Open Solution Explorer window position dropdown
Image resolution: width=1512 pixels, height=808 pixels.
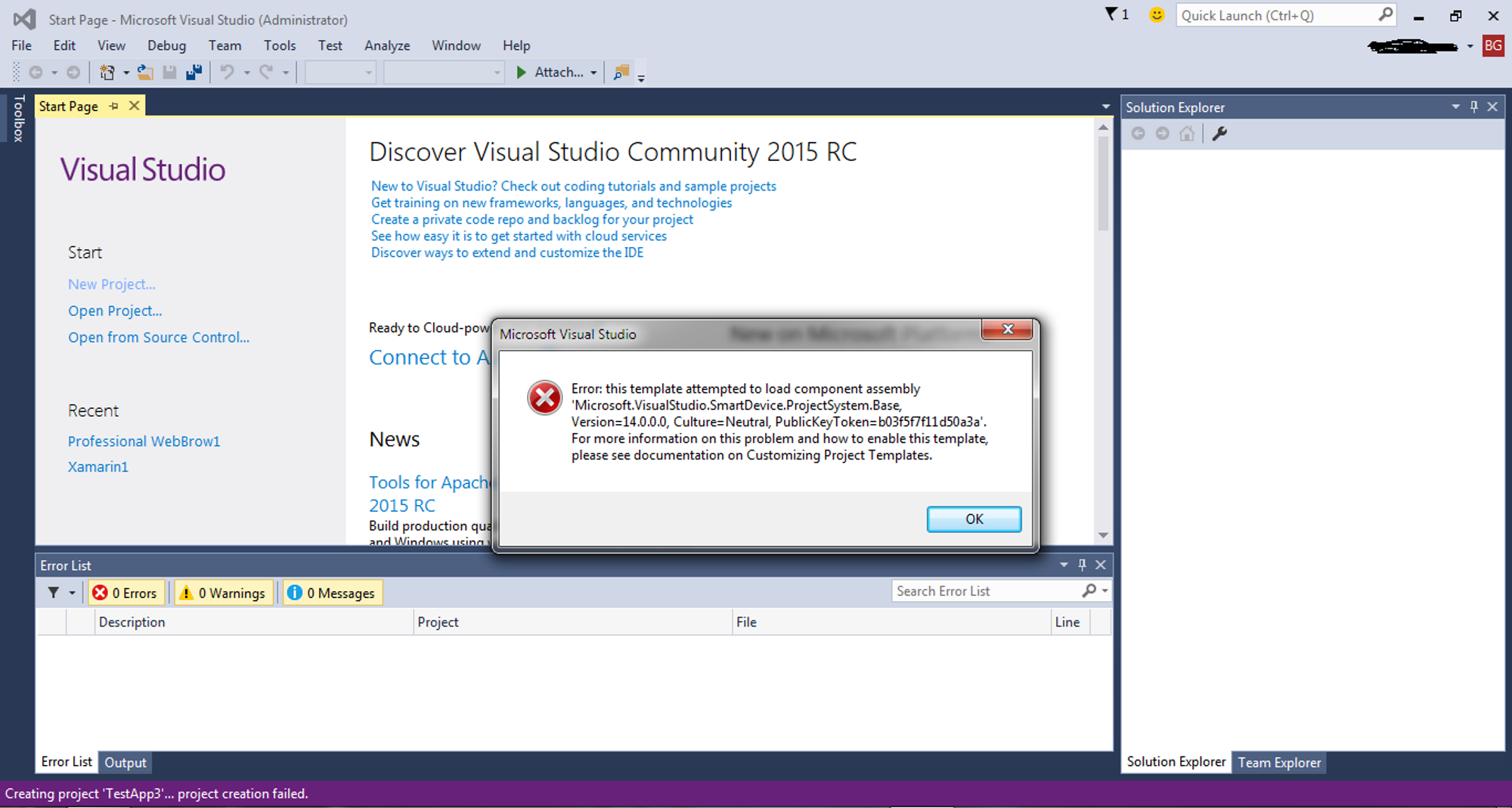click(1455, 107)
